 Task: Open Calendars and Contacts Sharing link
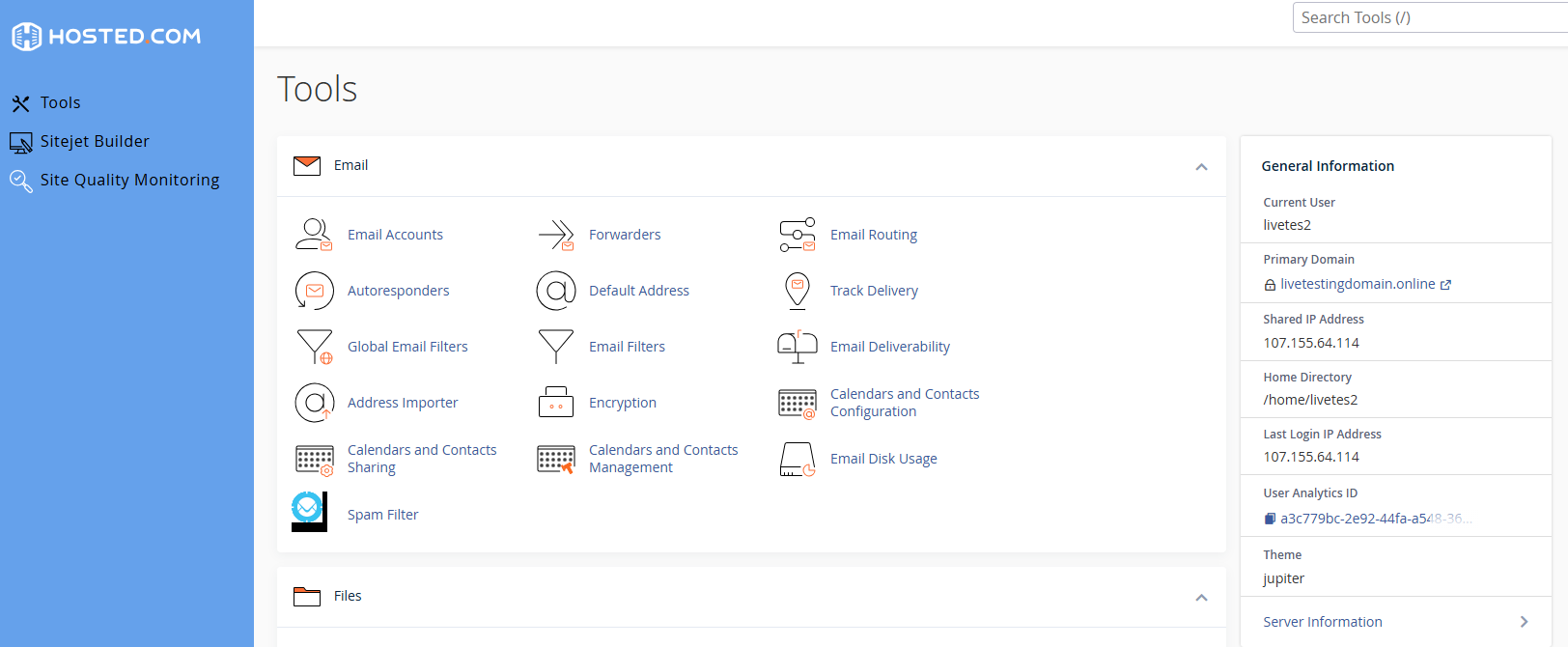coord(422,459)
